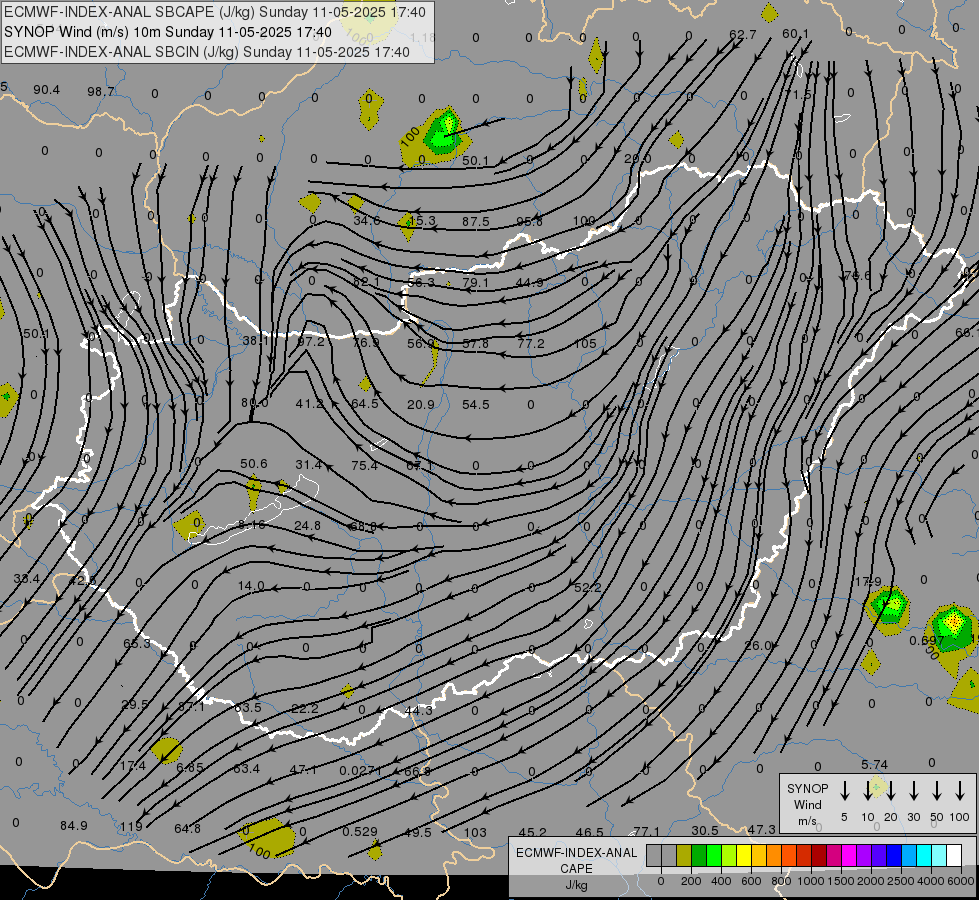Screen dimensions: 979x900
Task: Click the '62.7' value at the top
Action: (742, 34)
